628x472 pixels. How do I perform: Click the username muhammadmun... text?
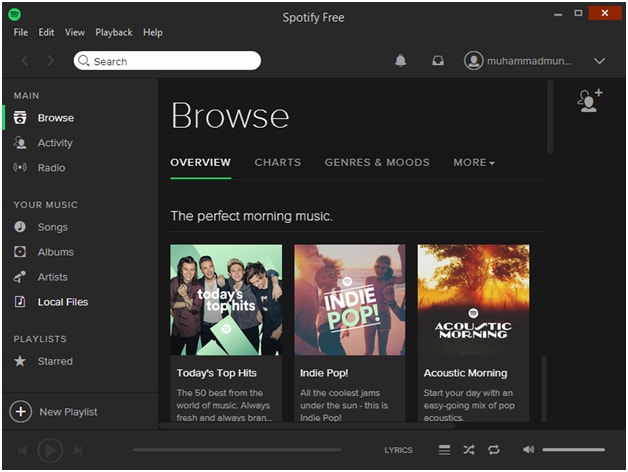pos(529,61)
